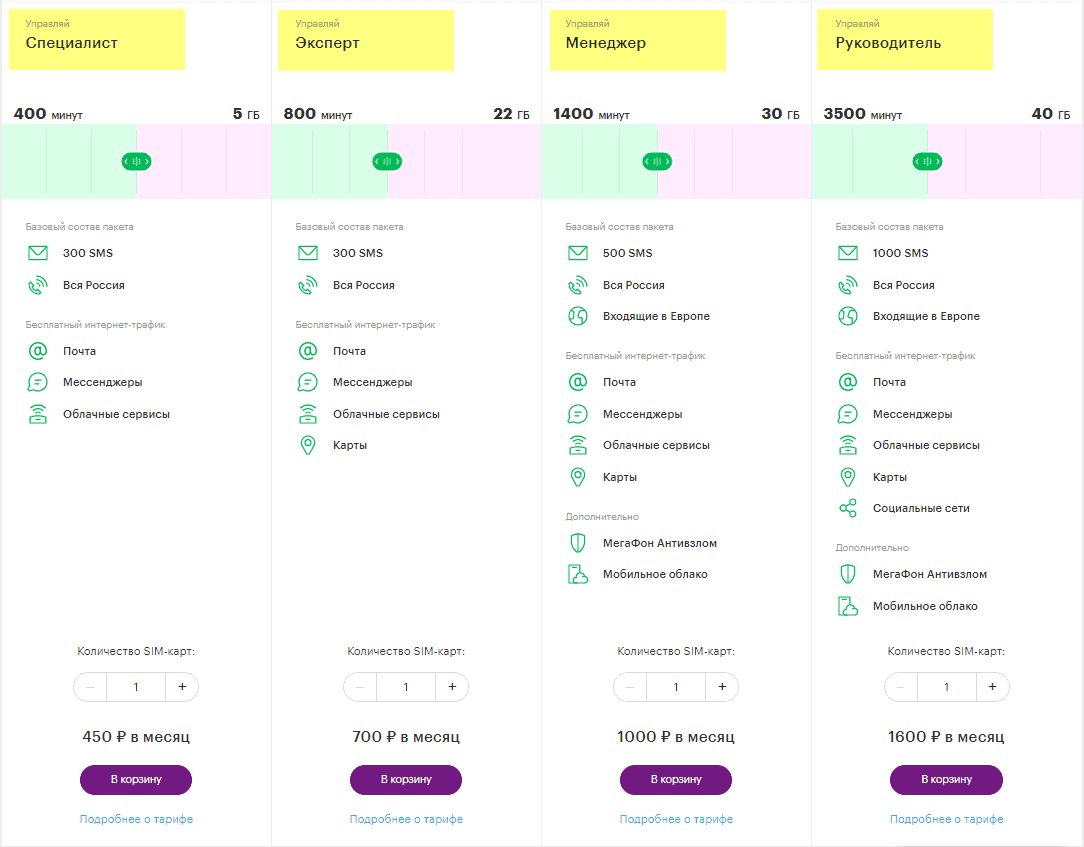Click the Облачные сервисы icon under Эксперт
This screenshot has width=1084, height=847.
click(308, 414)
